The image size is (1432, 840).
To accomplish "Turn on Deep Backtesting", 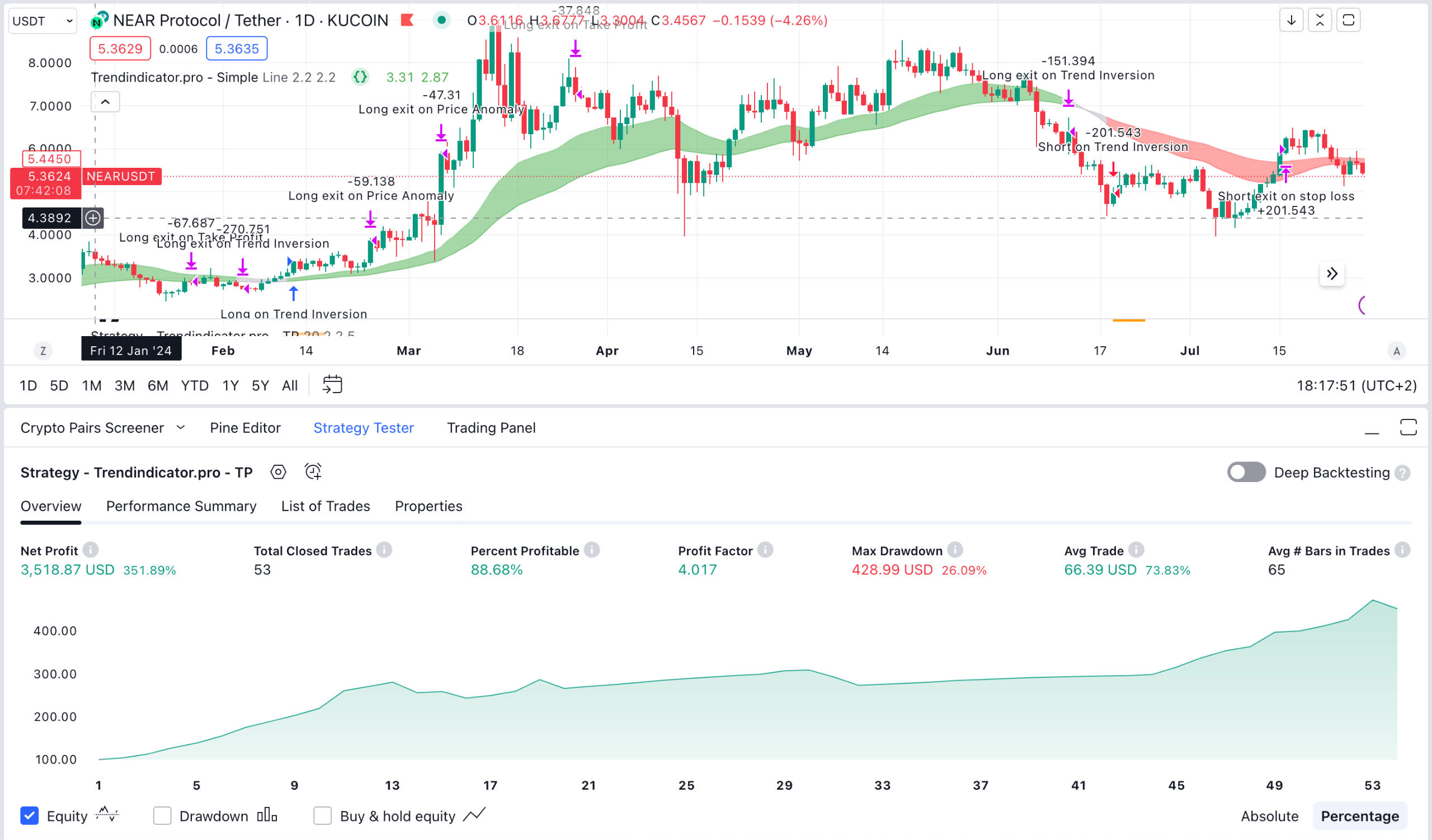I will pyautogui.click(x=1247, y=472).
